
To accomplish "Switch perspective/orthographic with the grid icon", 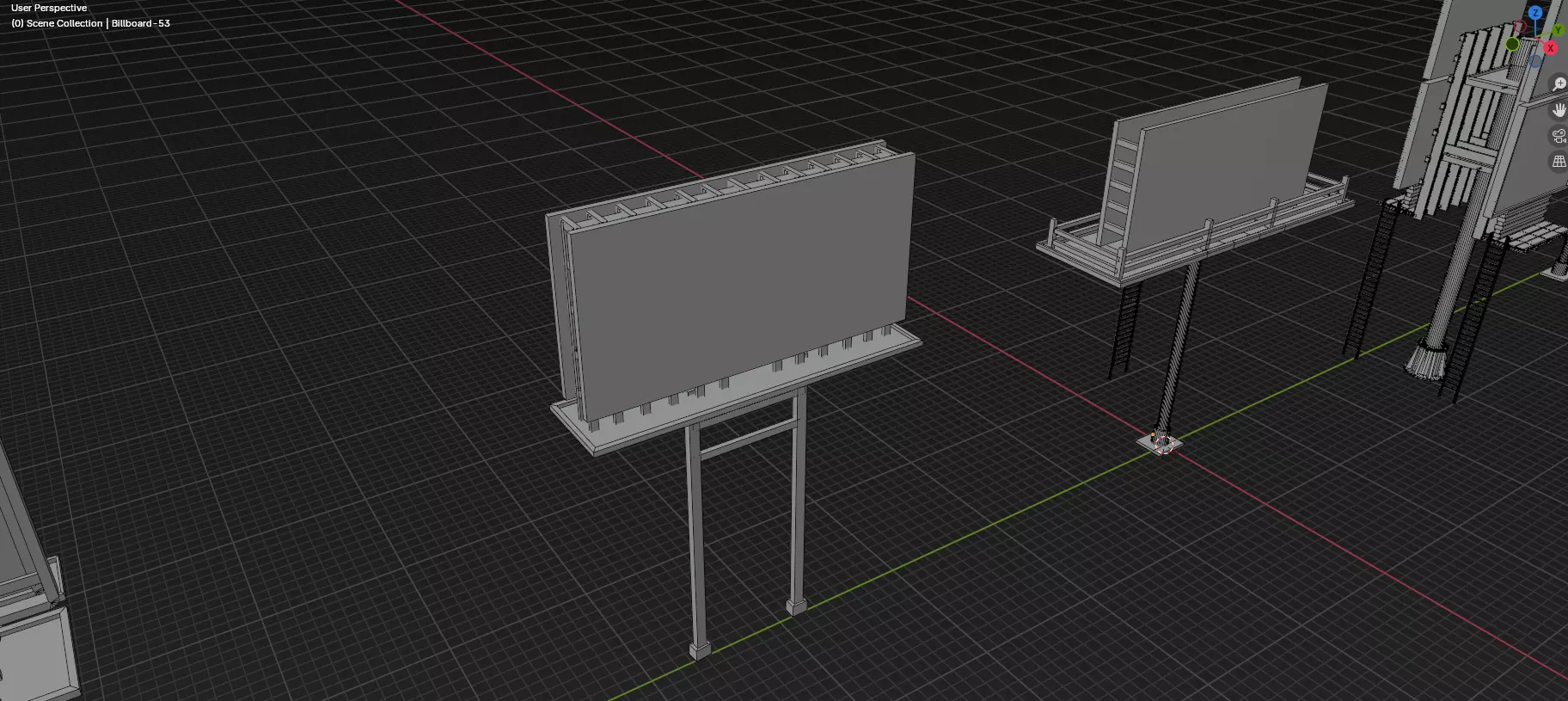I will [1559, 162].
